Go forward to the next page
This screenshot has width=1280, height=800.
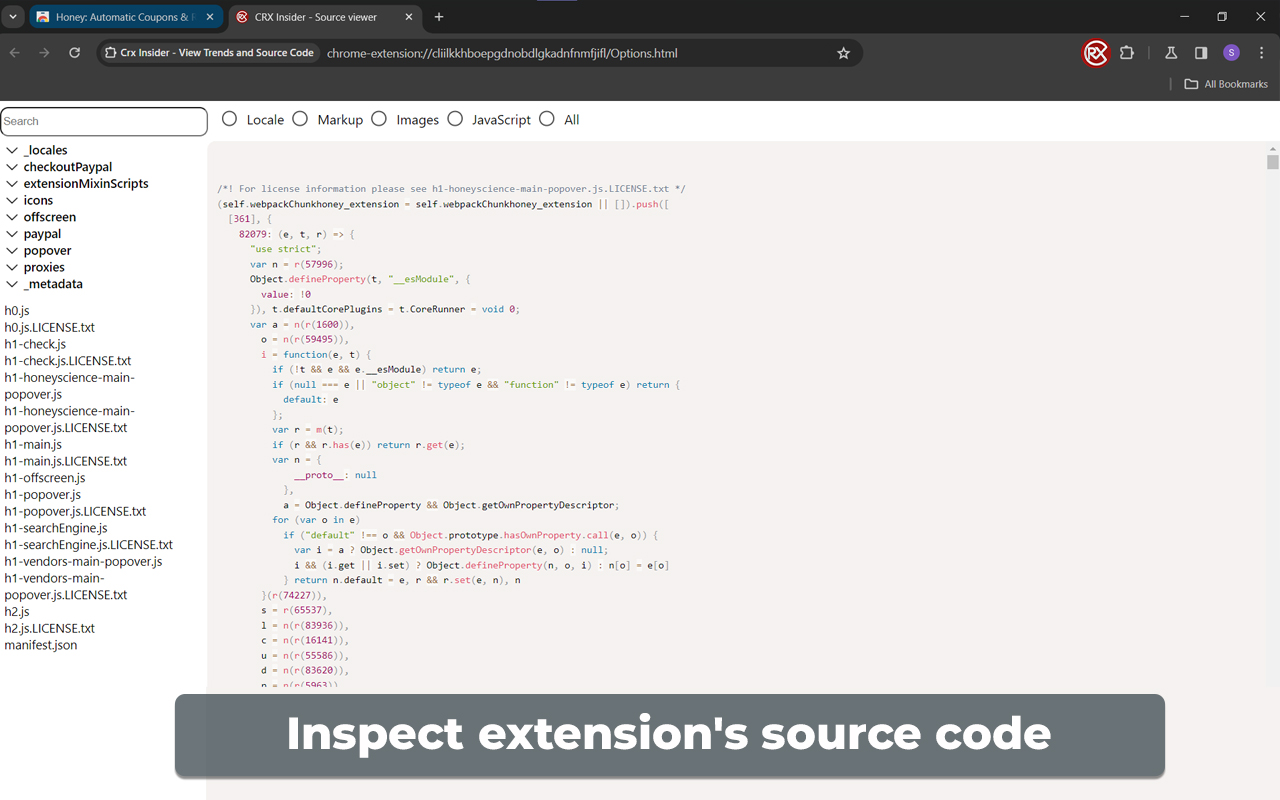(x=44, y=53)
